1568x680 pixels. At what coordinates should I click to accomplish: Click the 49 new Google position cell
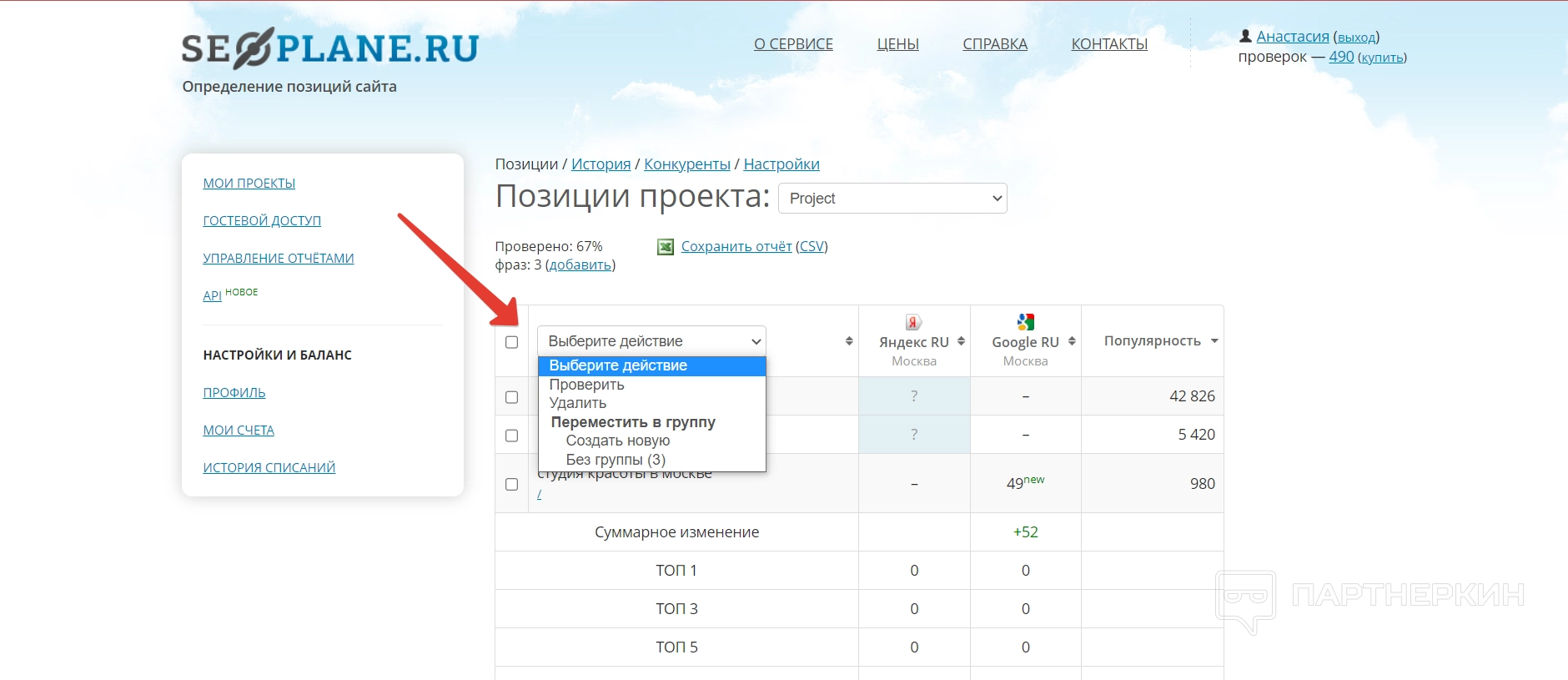[1025, 483]
